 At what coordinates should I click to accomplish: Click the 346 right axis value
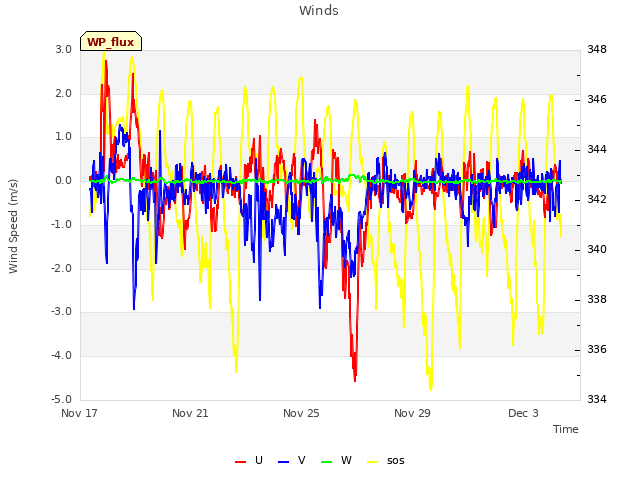(x=597, y=99)
